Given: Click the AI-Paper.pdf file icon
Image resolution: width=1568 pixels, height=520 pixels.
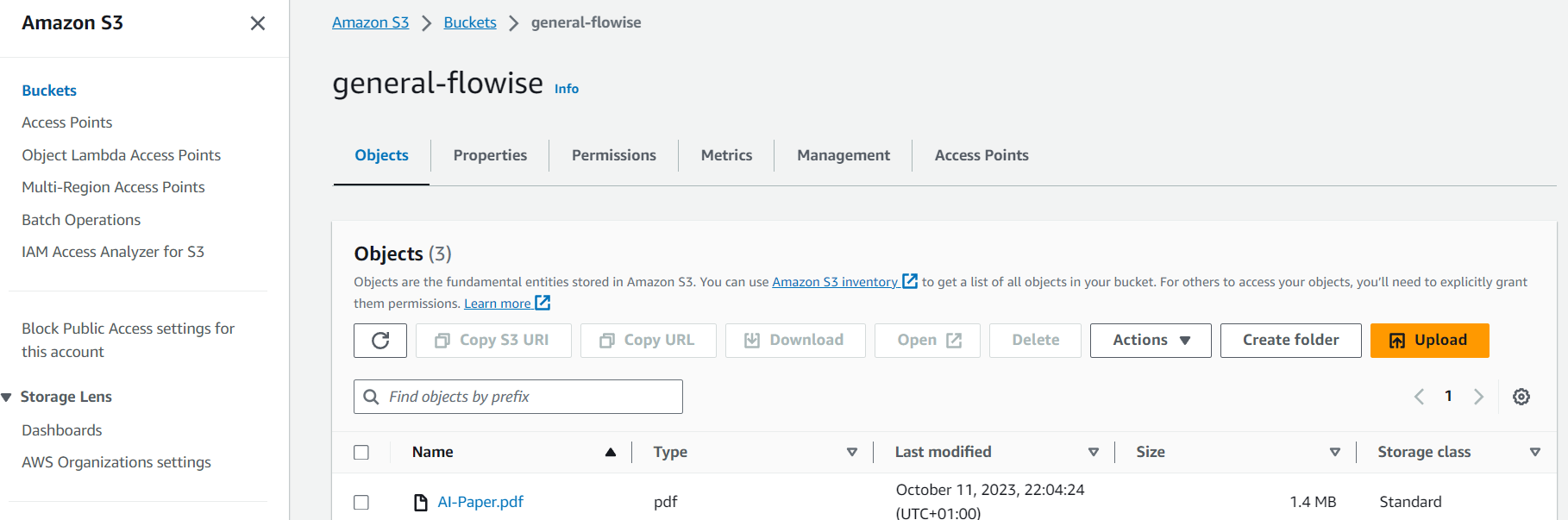Looking at the screenshot, I should [x=421, y=502].
